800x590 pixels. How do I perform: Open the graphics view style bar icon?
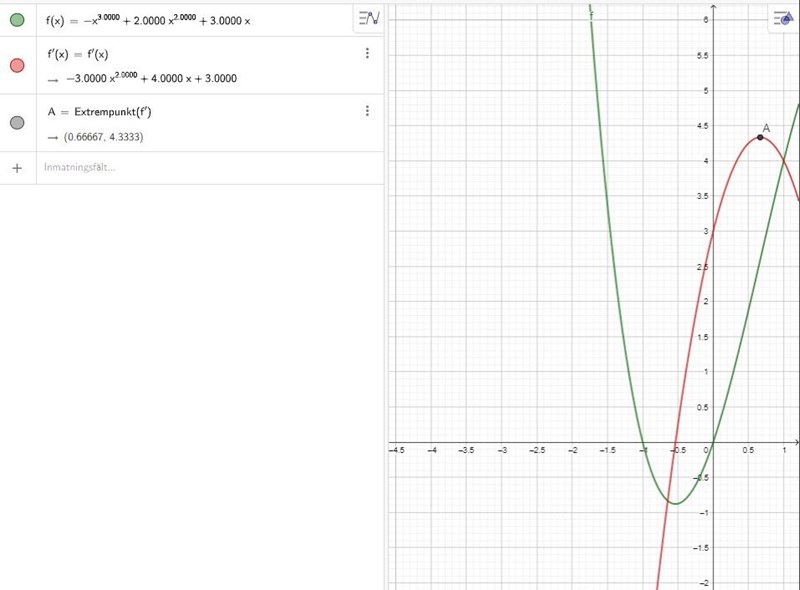(781, 18)
